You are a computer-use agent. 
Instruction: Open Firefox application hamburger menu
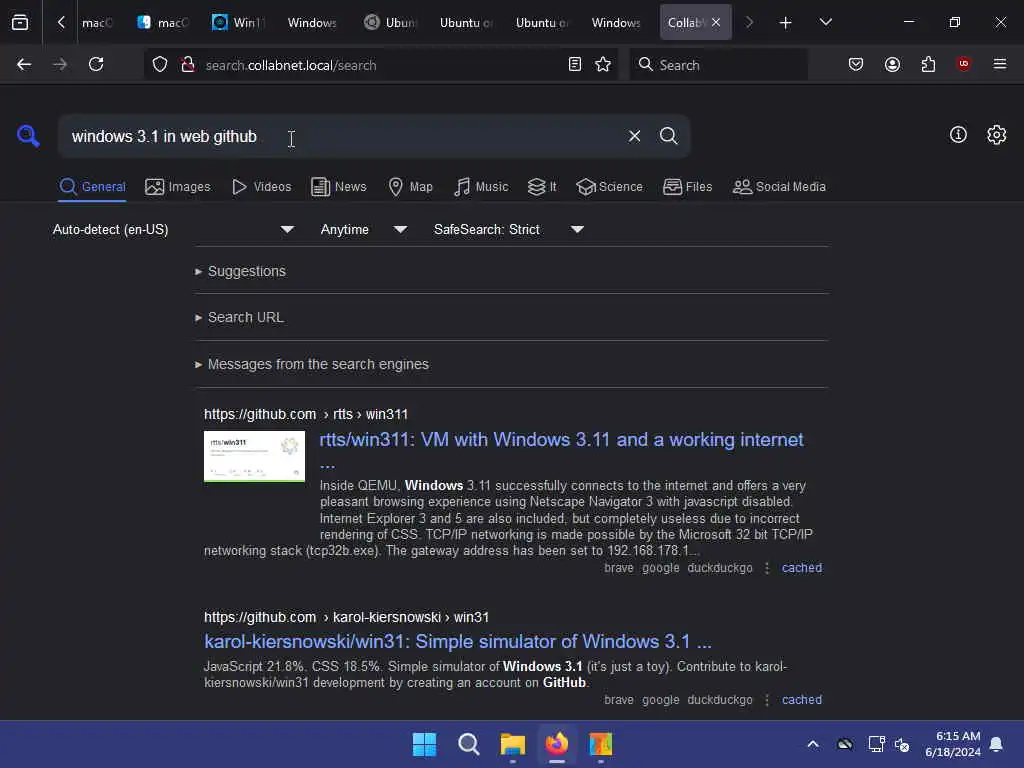[999, 64]
